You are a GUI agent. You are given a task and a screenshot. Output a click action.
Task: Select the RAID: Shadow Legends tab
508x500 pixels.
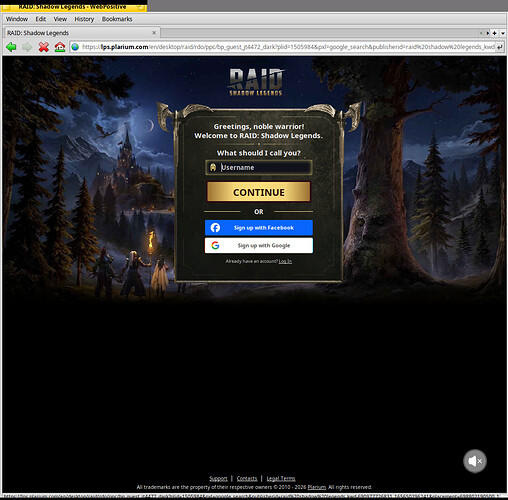pyautogui.click(x=82, y=33)
